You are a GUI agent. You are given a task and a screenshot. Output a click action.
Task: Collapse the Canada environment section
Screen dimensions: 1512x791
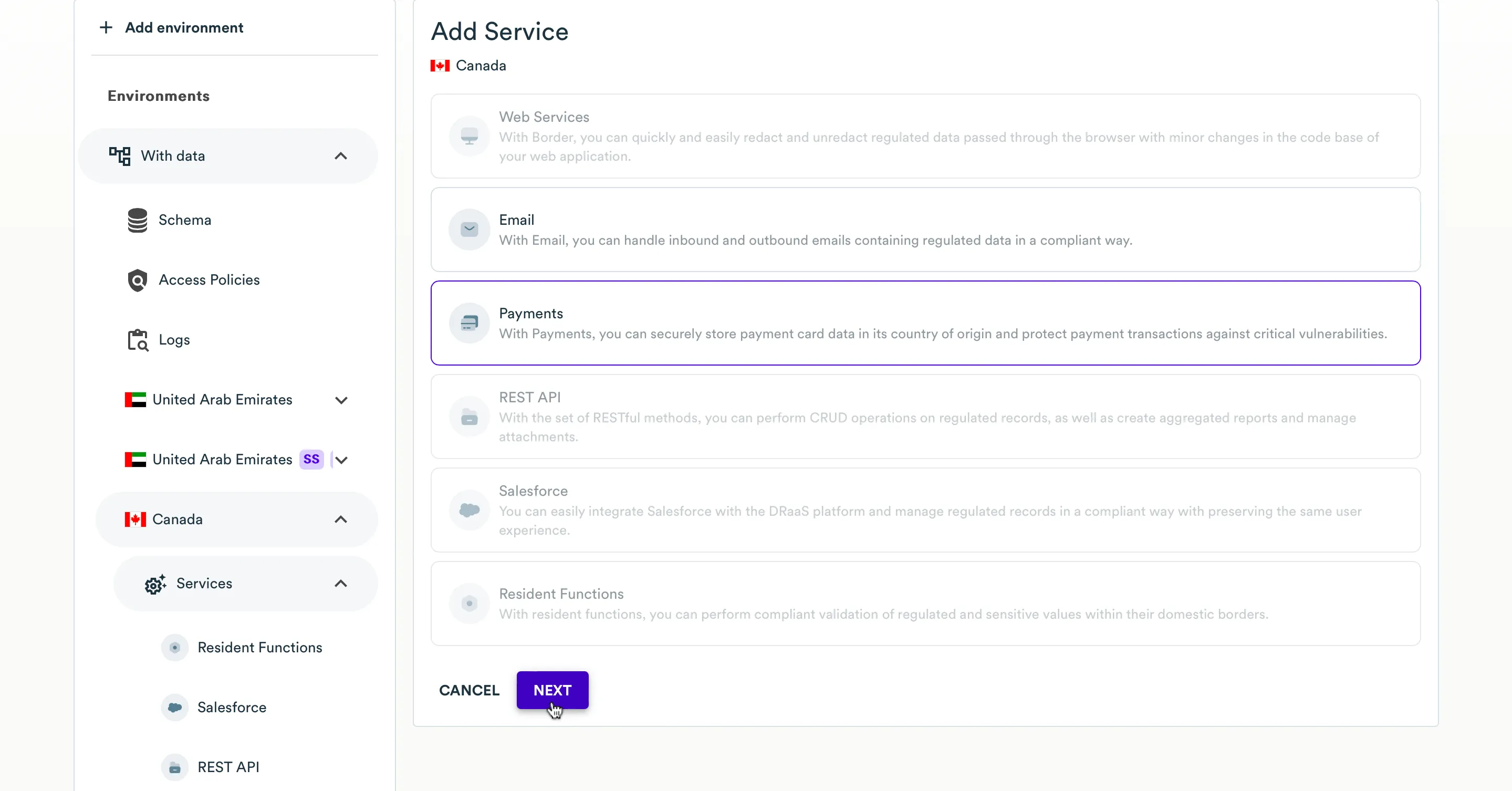(x=340, y=520)
